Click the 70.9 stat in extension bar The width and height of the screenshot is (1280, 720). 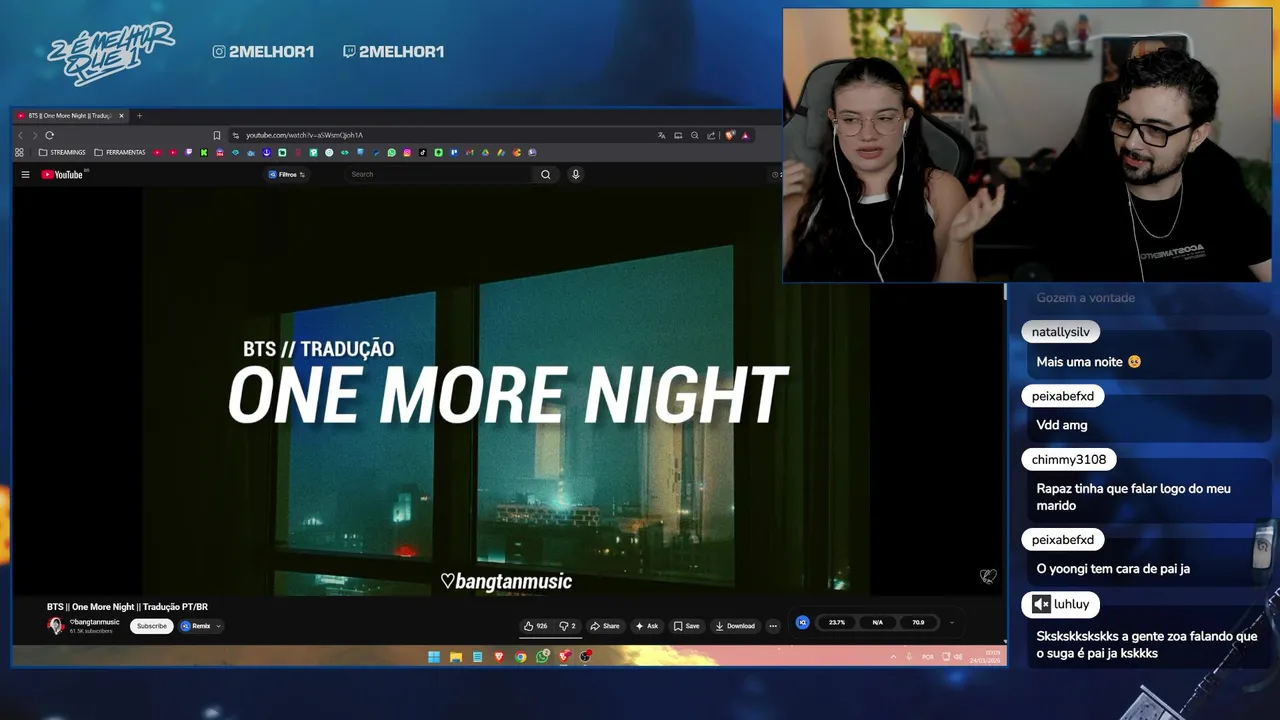click(x=918, y=622)
